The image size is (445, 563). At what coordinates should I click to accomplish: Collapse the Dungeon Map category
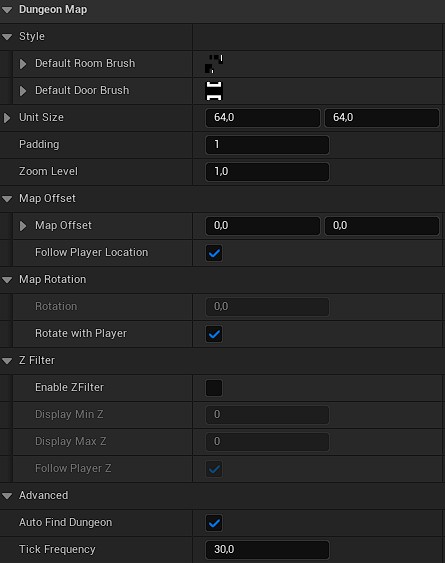click(7, 10)
